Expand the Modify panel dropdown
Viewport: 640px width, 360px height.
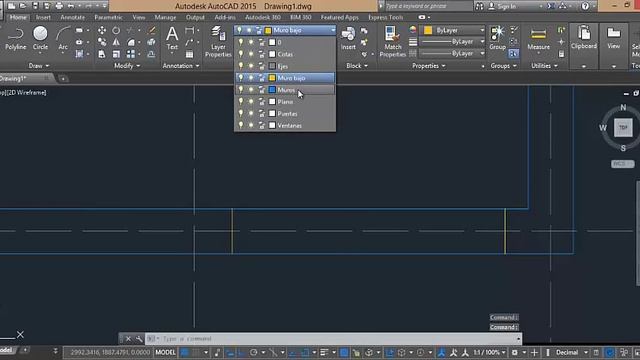[127, 66]
